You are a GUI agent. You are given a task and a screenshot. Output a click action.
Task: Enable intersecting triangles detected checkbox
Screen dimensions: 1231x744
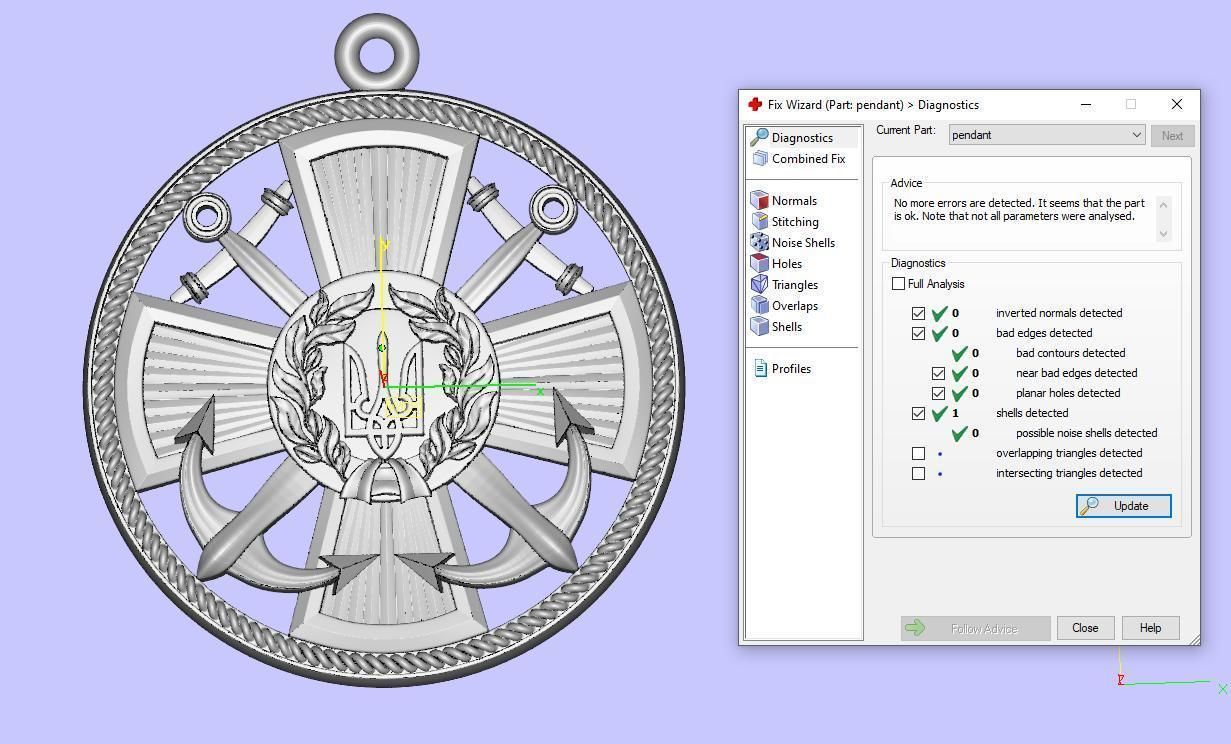click(x=918, y=473)
